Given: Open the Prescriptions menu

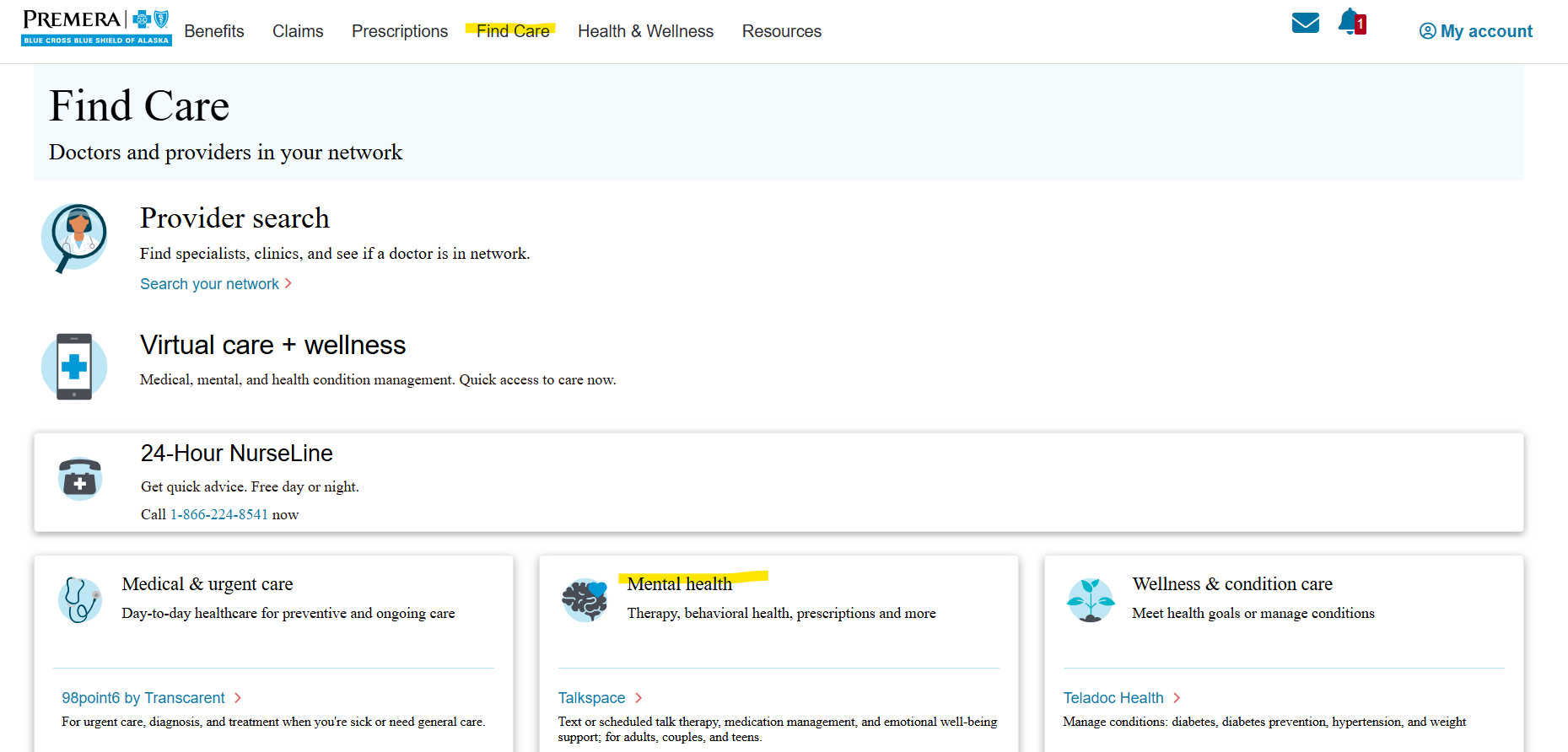Looking at the screenshot, I should pyautogui.click(x=400, y=31).
